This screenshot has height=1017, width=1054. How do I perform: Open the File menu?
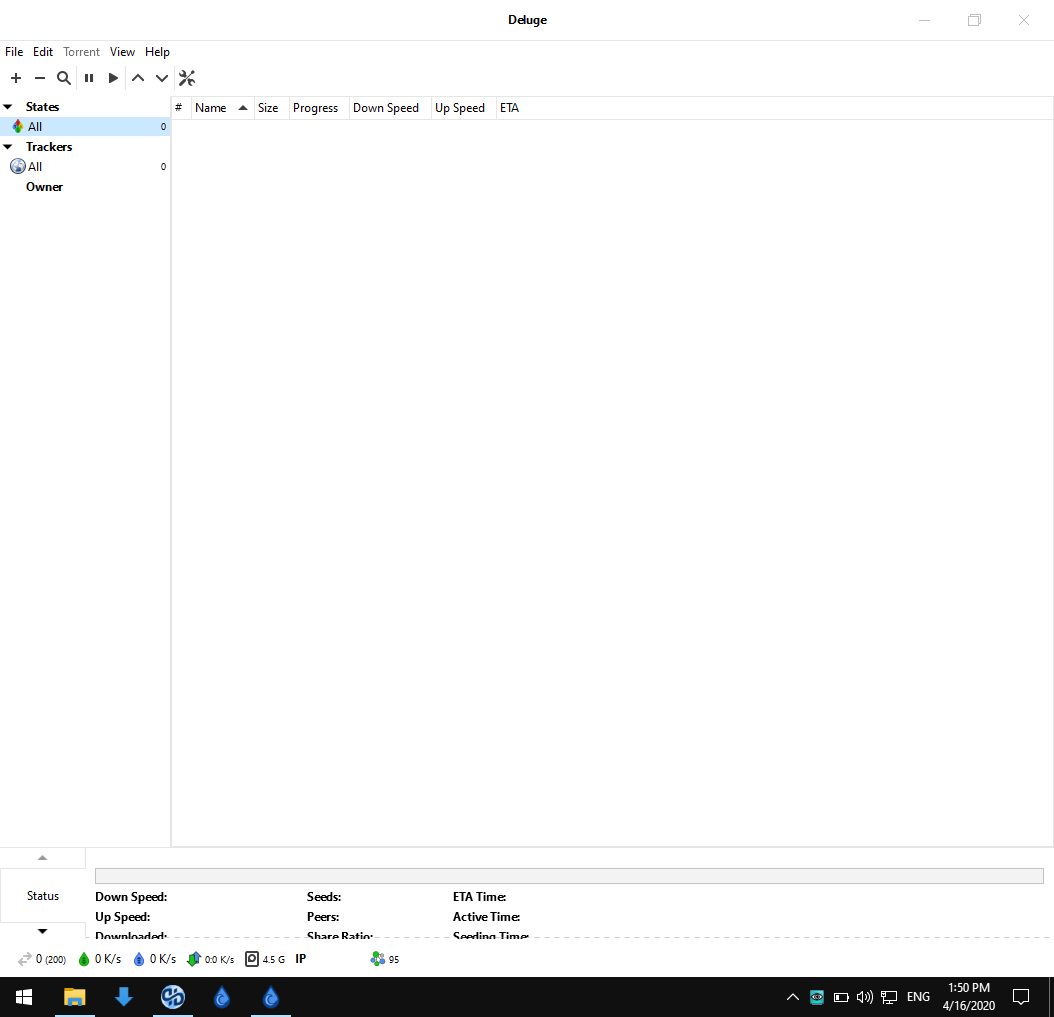click(x=14, y=52)
